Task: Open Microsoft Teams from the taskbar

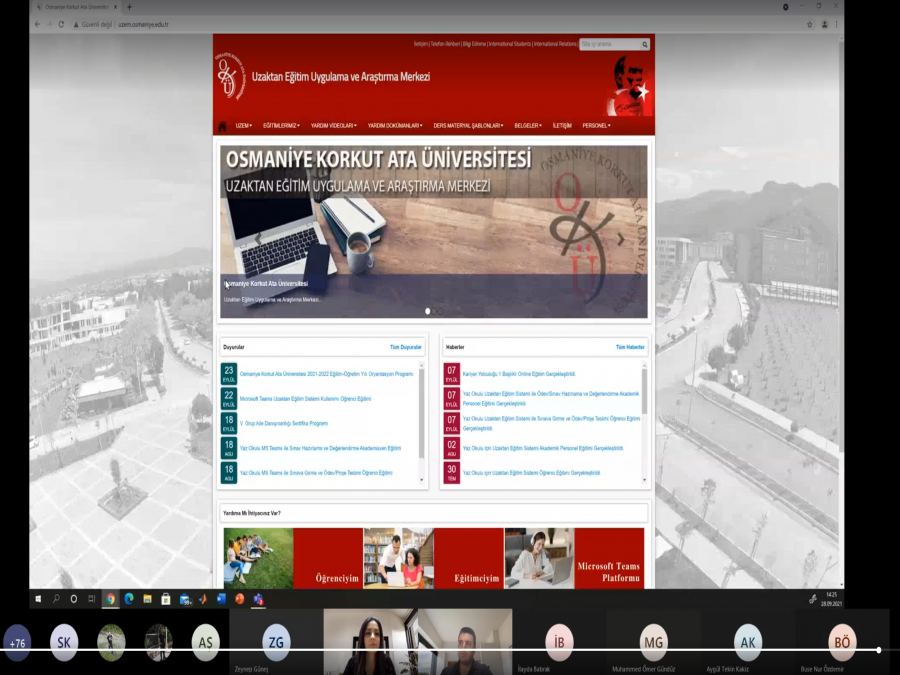Action: pyautogui.click(x=258, y=599)
